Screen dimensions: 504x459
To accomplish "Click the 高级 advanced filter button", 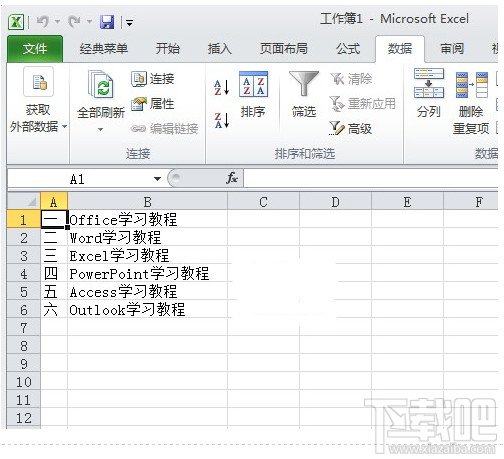I will coord(350,128).
